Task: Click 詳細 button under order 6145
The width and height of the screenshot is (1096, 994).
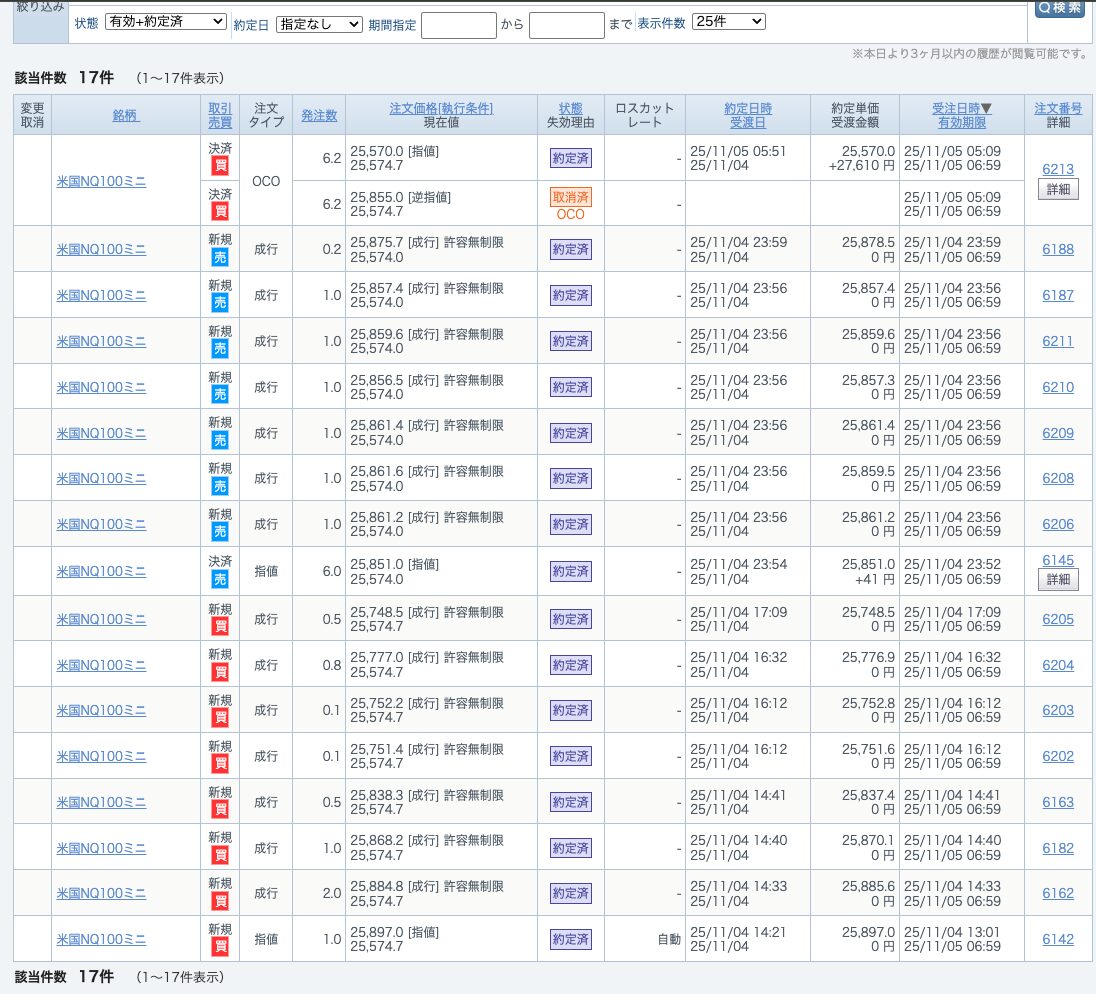Action: (x=1058, y=579)
